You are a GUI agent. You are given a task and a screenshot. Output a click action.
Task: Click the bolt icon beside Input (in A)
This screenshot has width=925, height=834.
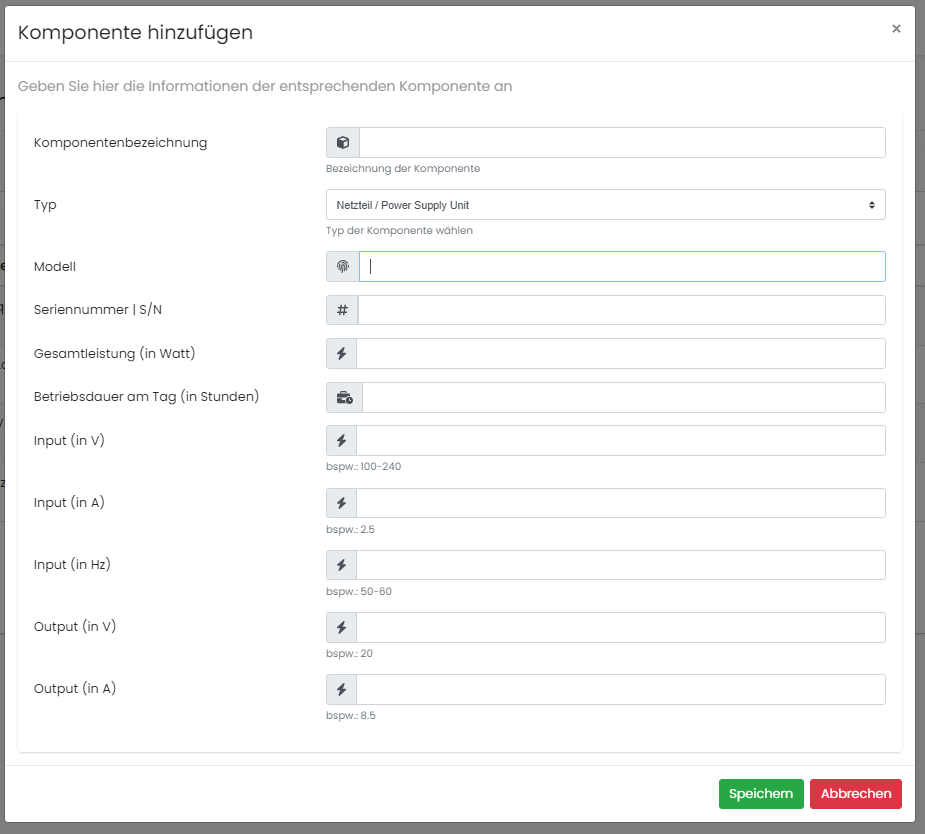(341, 503)
